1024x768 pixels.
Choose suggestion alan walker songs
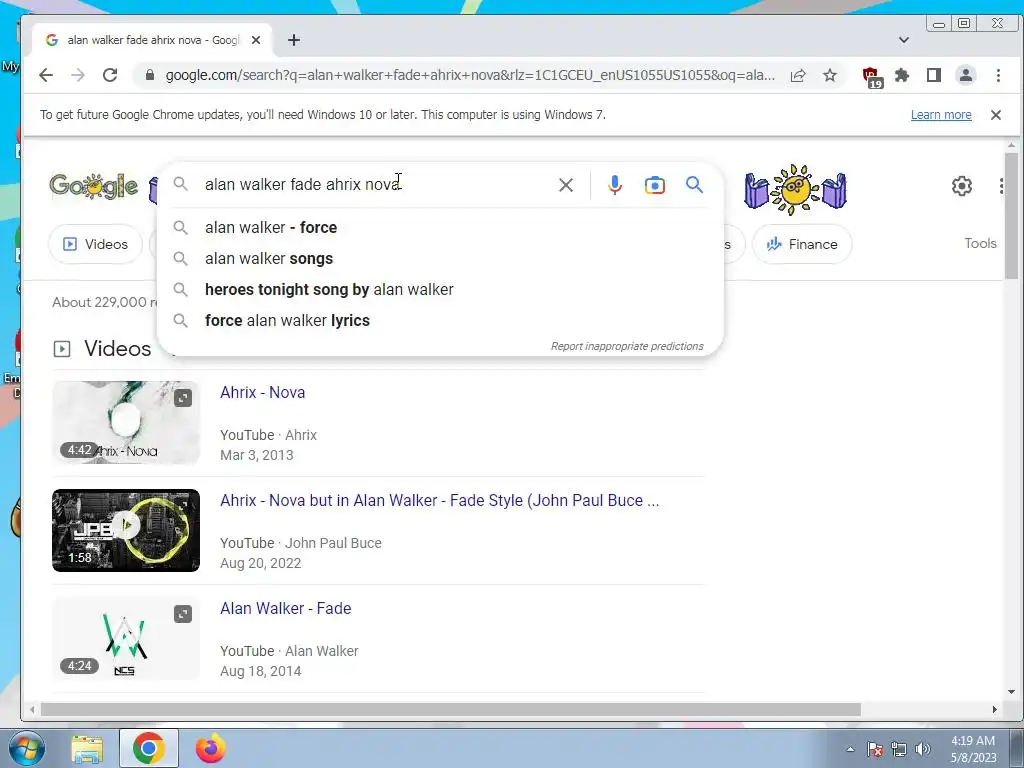(441, 259)
